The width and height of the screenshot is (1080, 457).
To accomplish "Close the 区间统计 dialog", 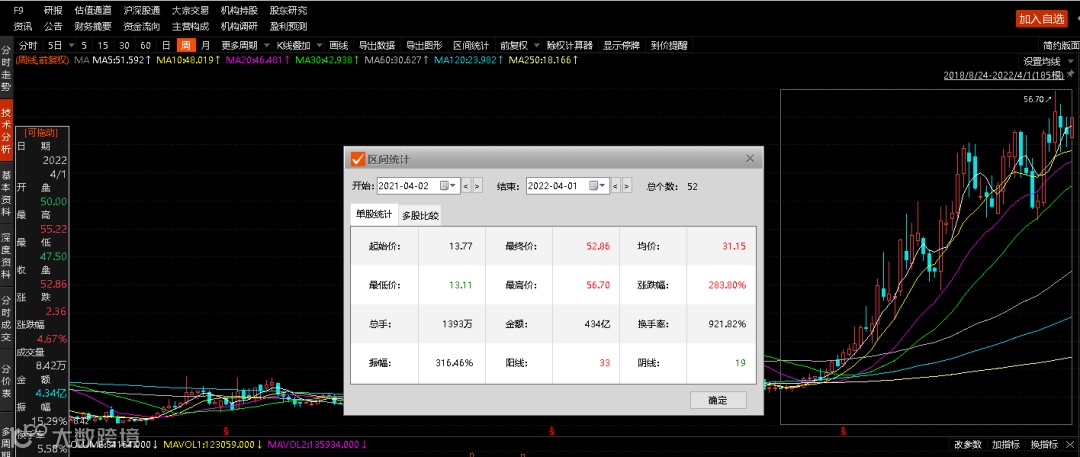I will pos(750,159).
